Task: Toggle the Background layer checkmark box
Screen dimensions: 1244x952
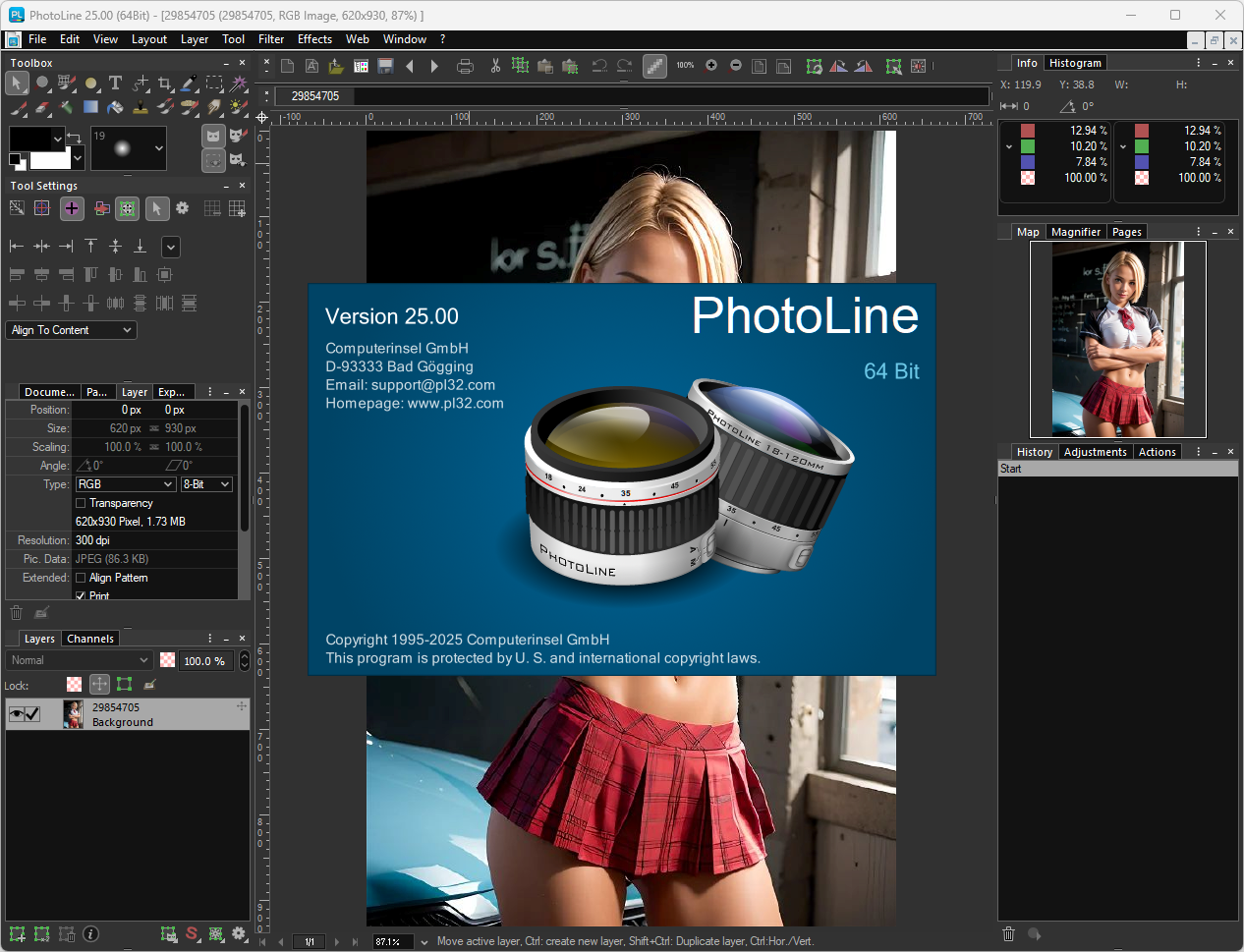Action: (x=32, y=714)
